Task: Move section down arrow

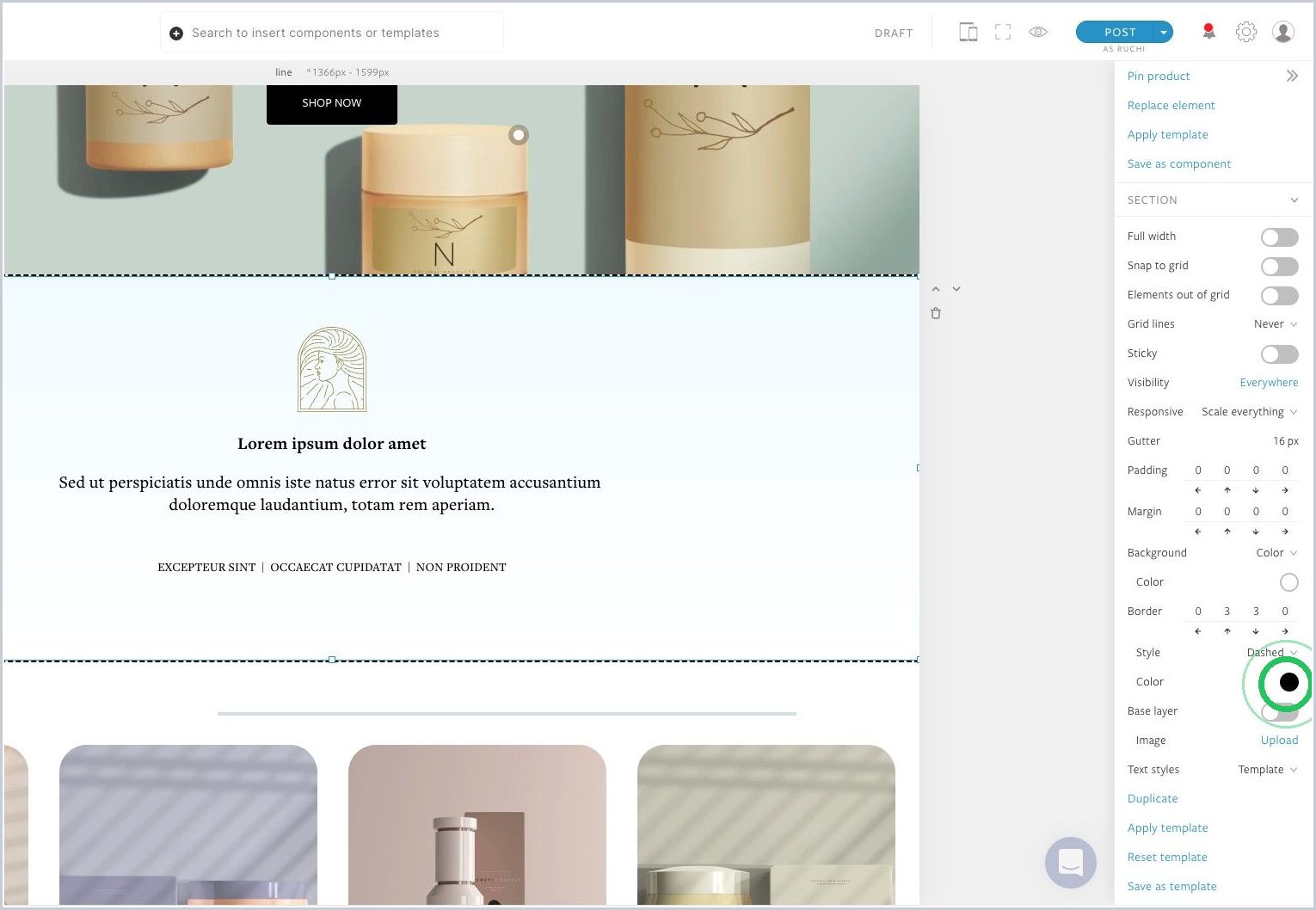Action: (x=956, y=289)
